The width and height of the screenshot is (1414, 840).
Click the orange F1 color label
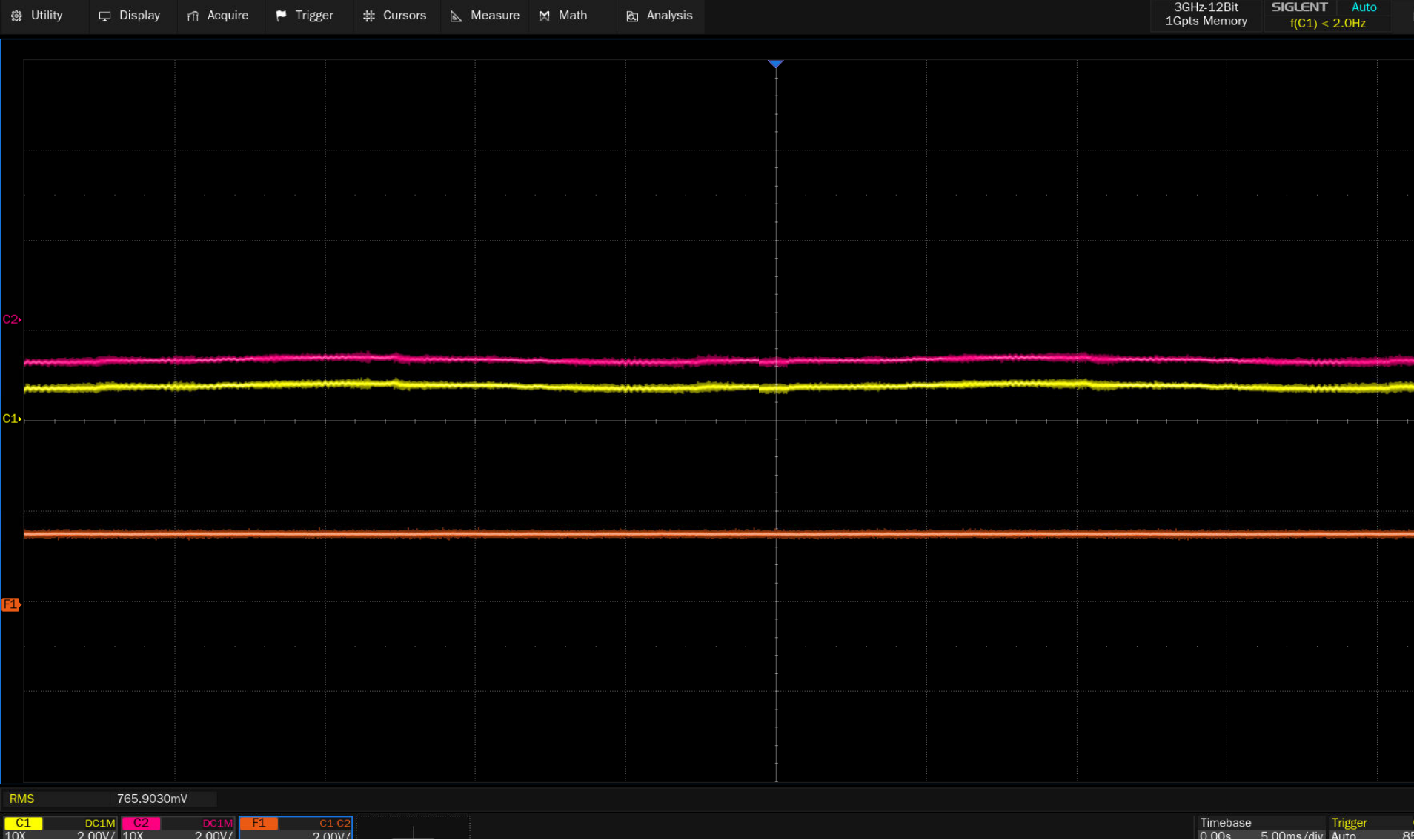point(259,823)
